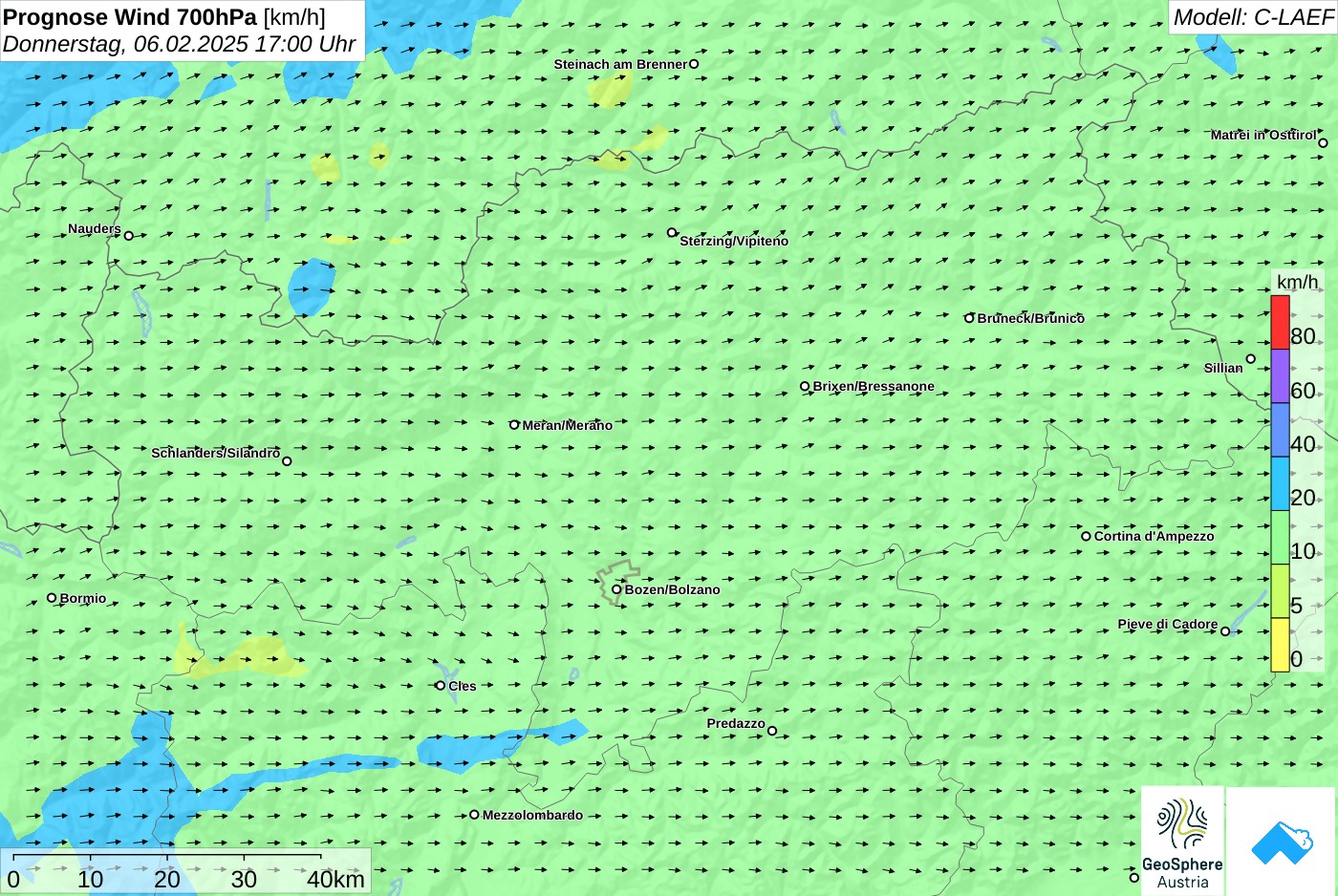Click the date 'Donnerstag, 06.02.2025 17:00 Uhr'

[179, 44]
